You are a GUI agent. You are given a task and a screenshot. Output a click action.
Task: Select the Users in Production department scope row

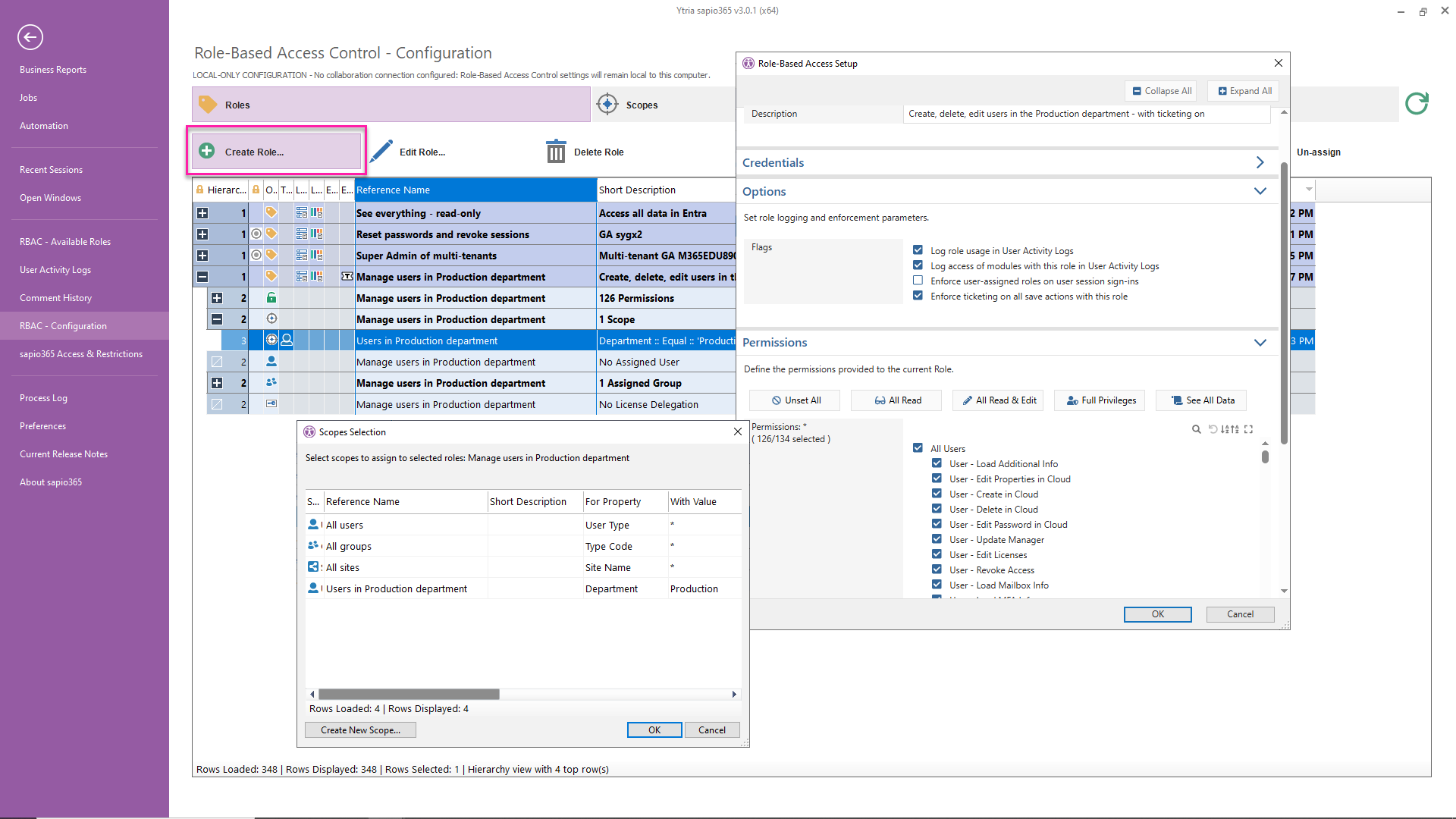[x=397, y=589]
